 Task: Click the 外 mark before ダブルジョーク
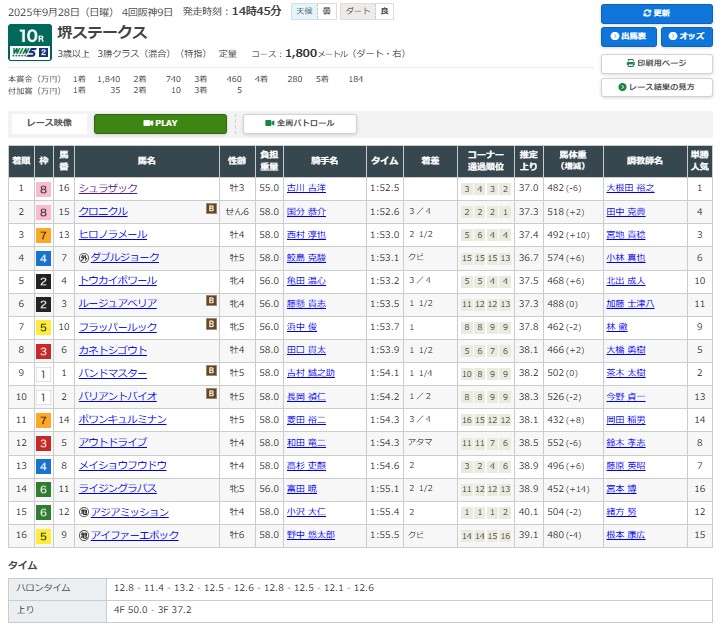coord(83,258)
